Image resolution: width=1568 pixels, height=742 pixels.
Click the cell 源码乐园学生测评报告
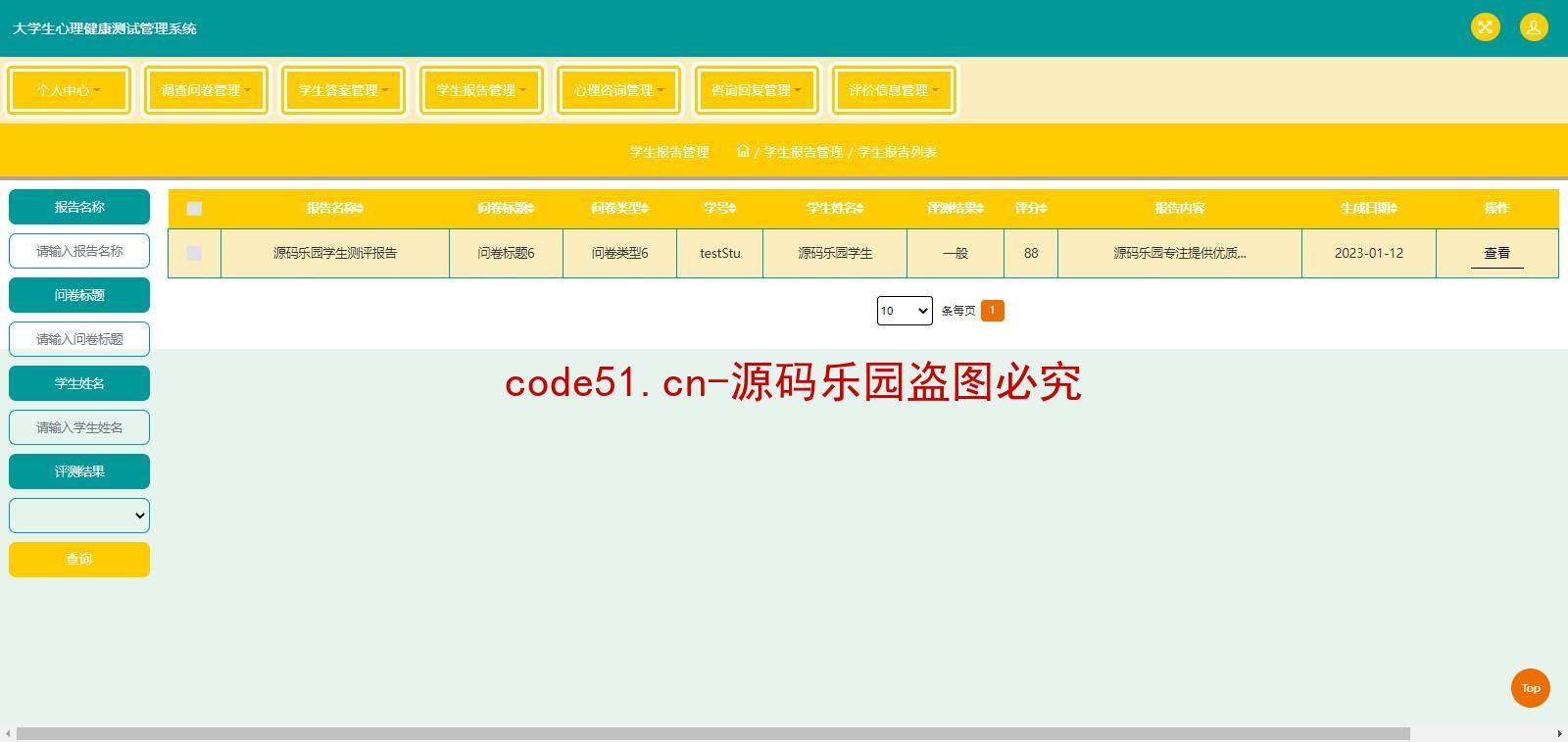pos(335,253)
